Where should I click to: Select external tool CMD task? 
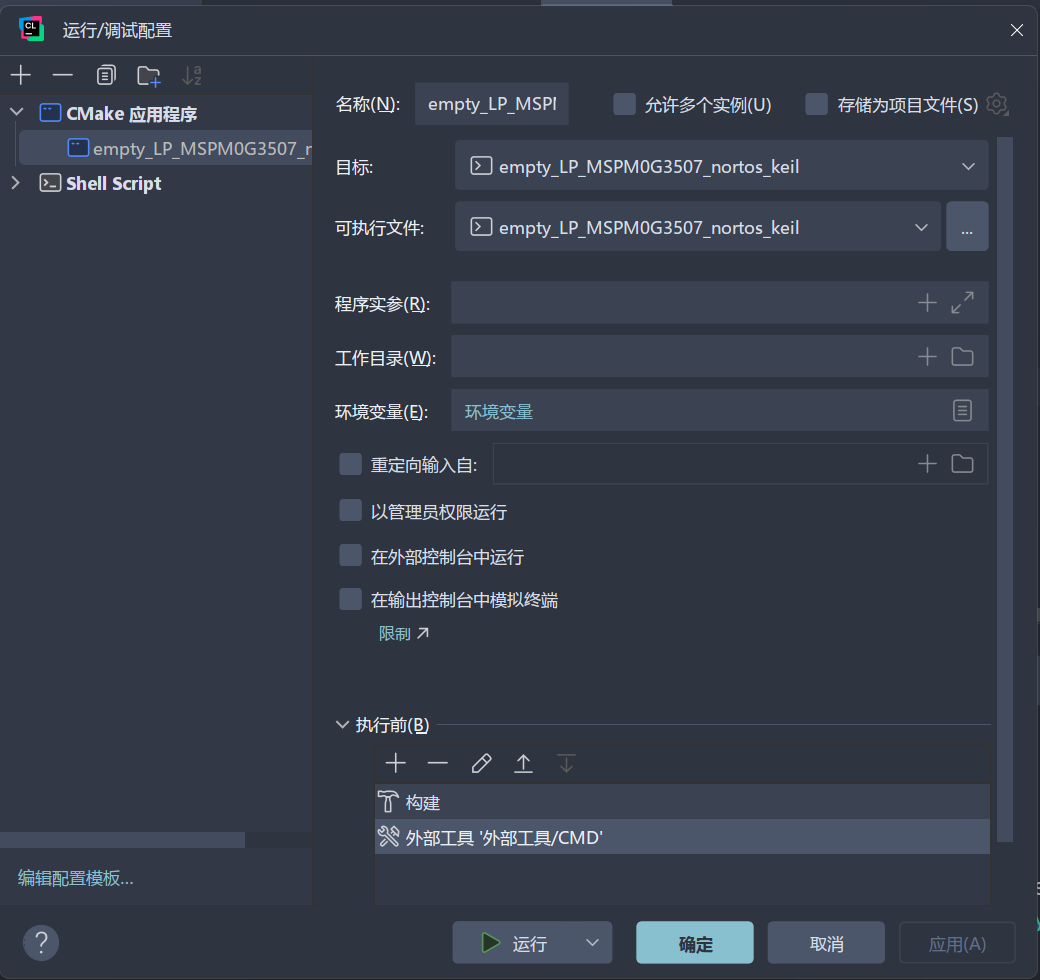[x=682, y=837]
